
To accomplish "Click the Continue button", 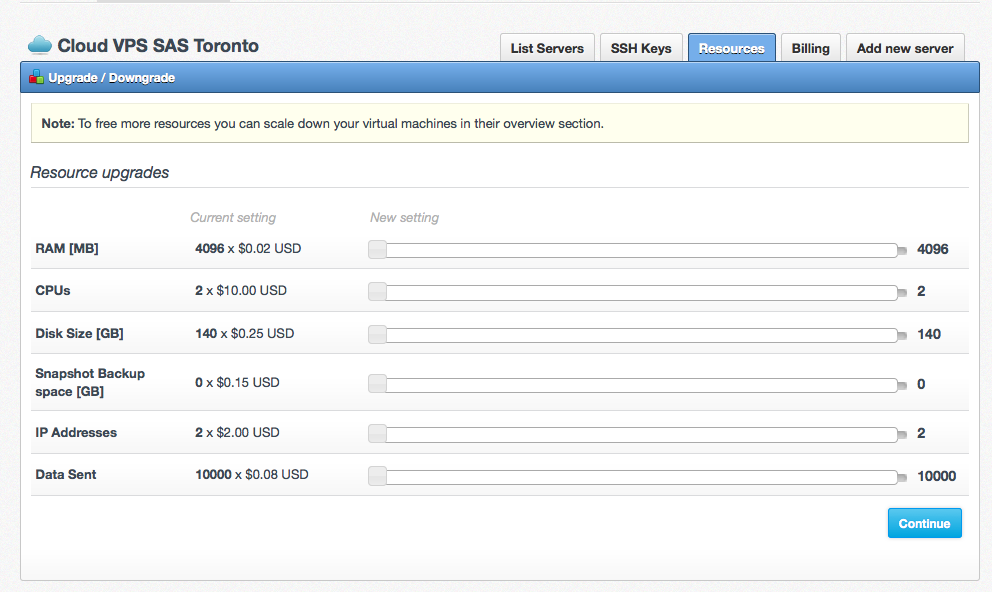I will [924, 523].
